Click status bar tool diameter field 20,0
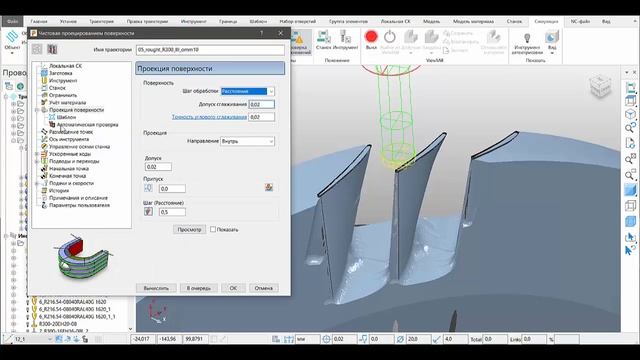 click(x=418, y=339)
